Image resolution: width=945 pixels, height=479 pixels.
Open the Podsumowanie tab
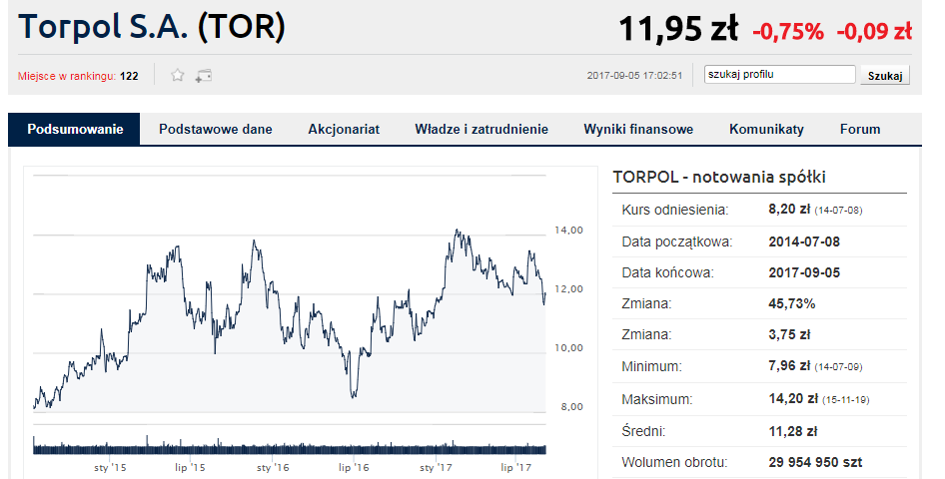pos(75,129)
